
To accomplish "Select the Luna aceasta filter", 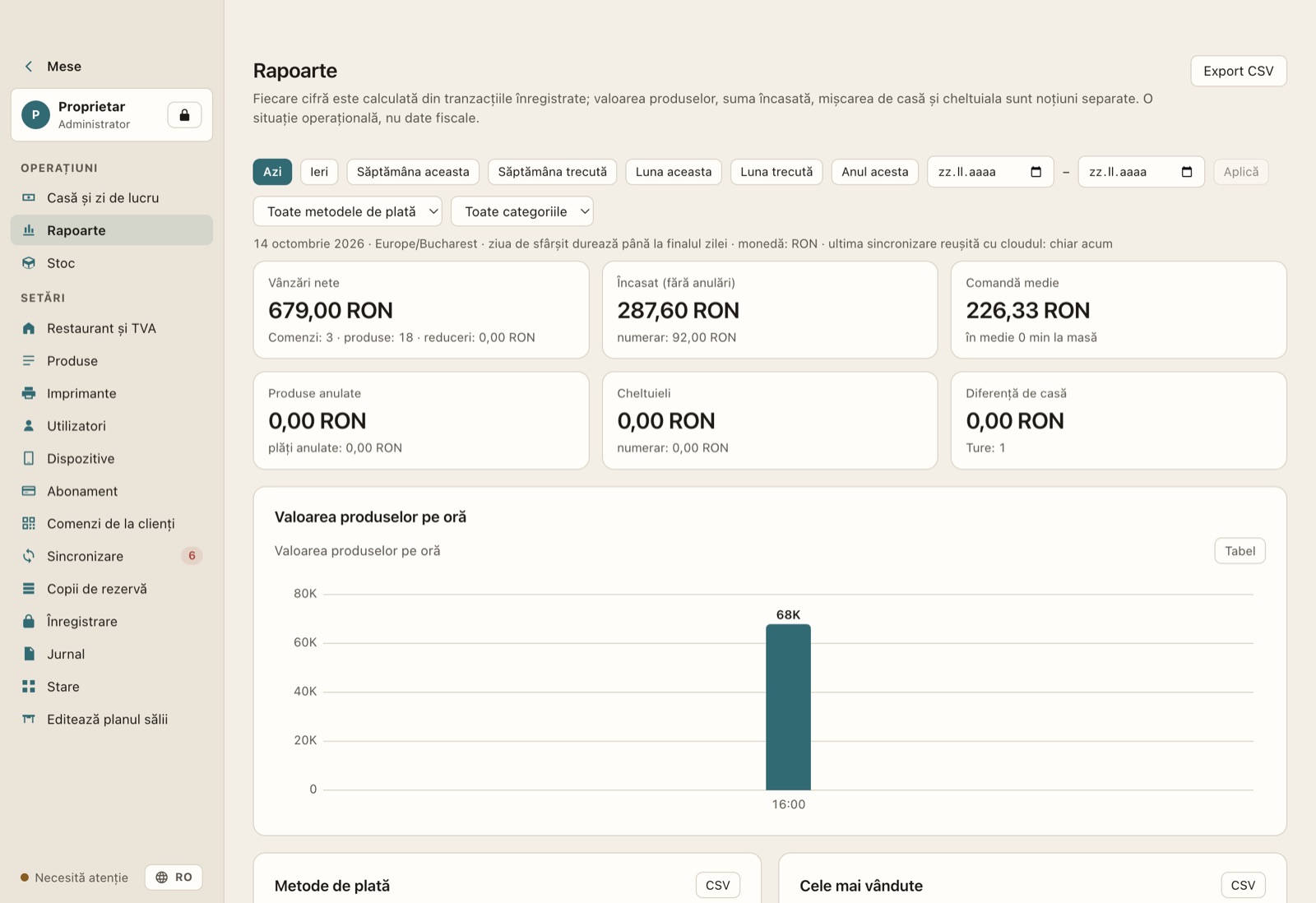I will [674, 172].
